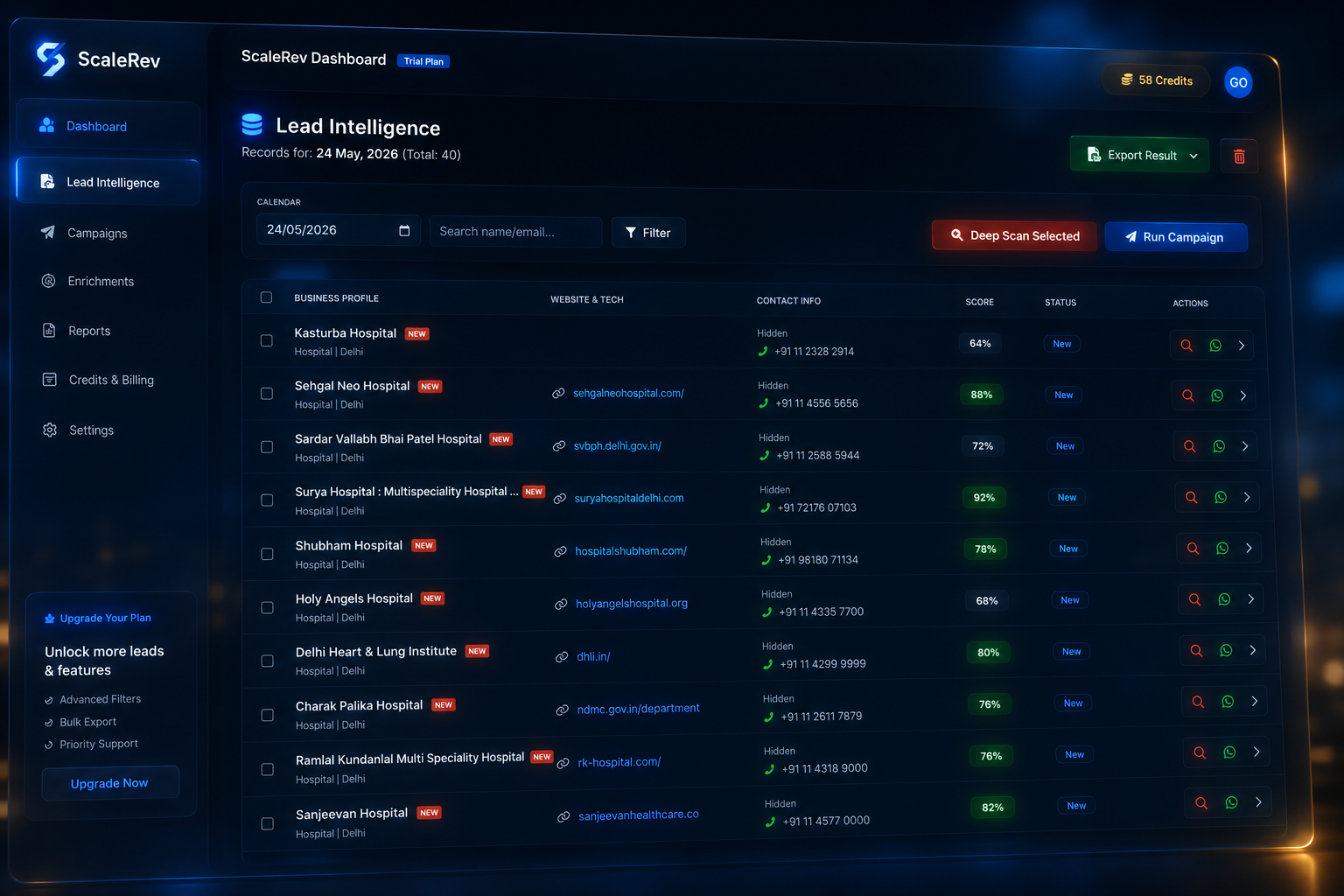
Task: Click link icon beside sehgalneohospital.com
Action: pos(558,394)
